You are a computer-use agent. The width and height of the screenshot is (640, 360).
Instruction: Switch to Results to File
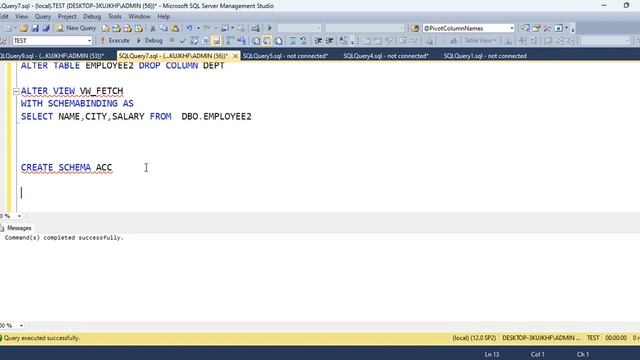[x=278, y=40]
